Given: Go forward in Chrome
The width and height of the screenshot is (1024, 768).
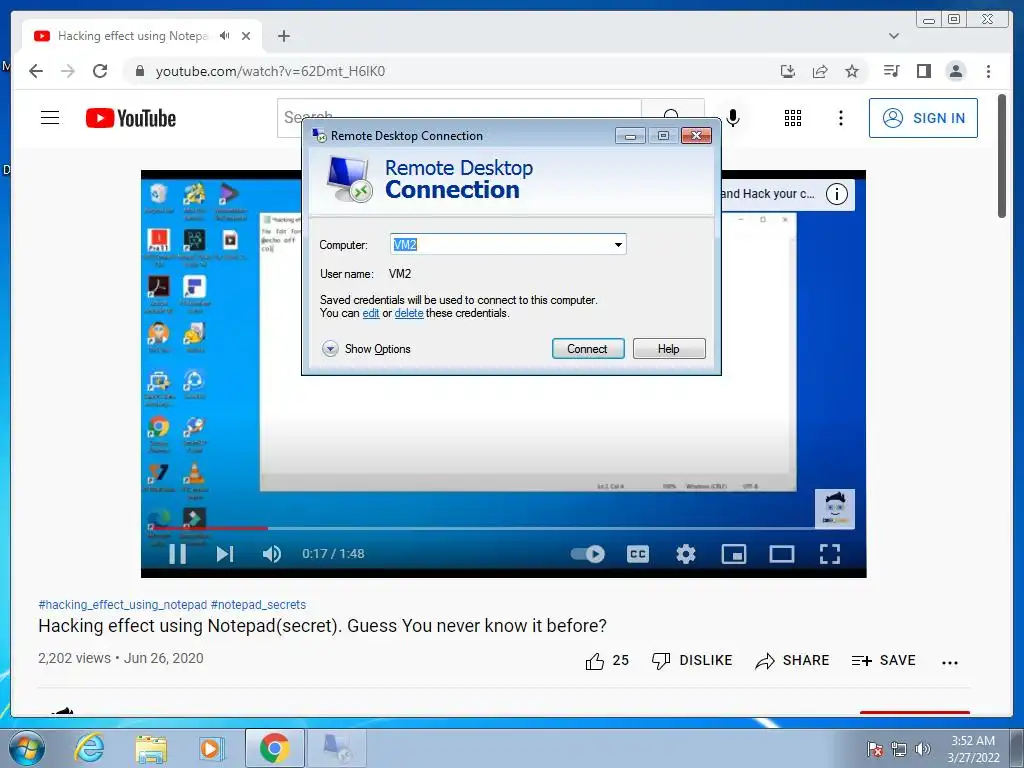Looking at the screenshot, I should pyautogui.click(x=68, y=71).
